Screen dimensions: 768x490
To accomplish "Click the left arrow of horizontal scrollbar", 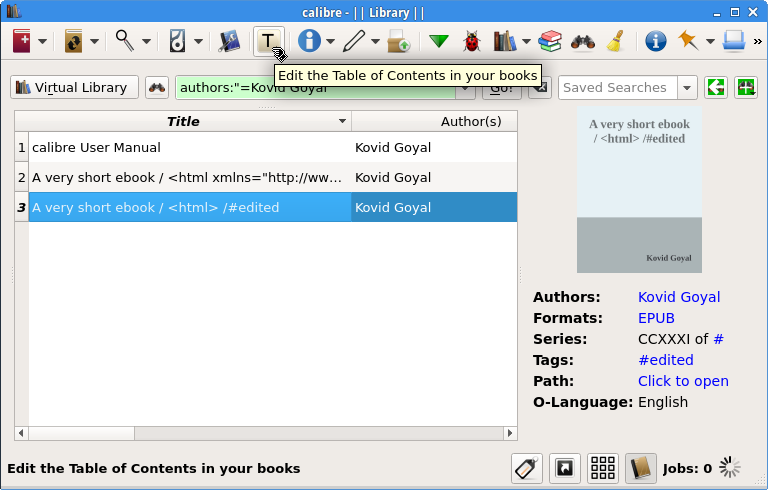I will click(x=21, y=433).
